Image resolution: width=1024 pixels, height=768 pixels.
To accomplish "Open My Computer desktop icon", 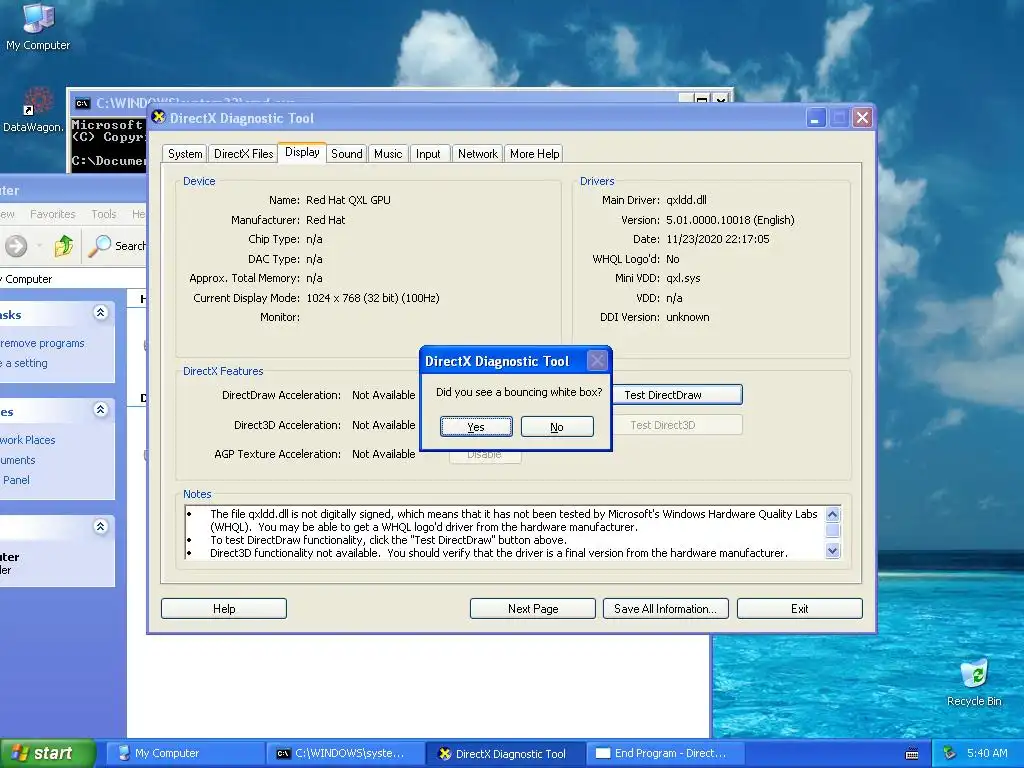I will click(38, 26).
